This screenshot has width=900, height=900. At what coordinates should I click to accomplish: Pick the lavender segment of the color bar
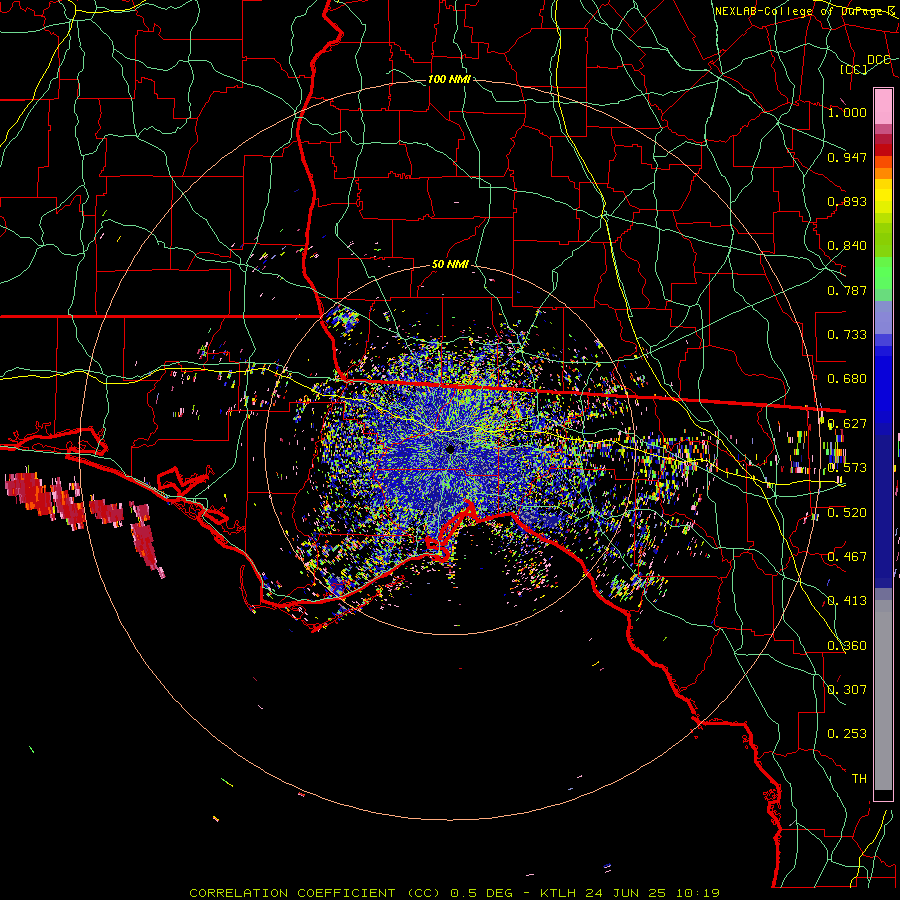883,317
